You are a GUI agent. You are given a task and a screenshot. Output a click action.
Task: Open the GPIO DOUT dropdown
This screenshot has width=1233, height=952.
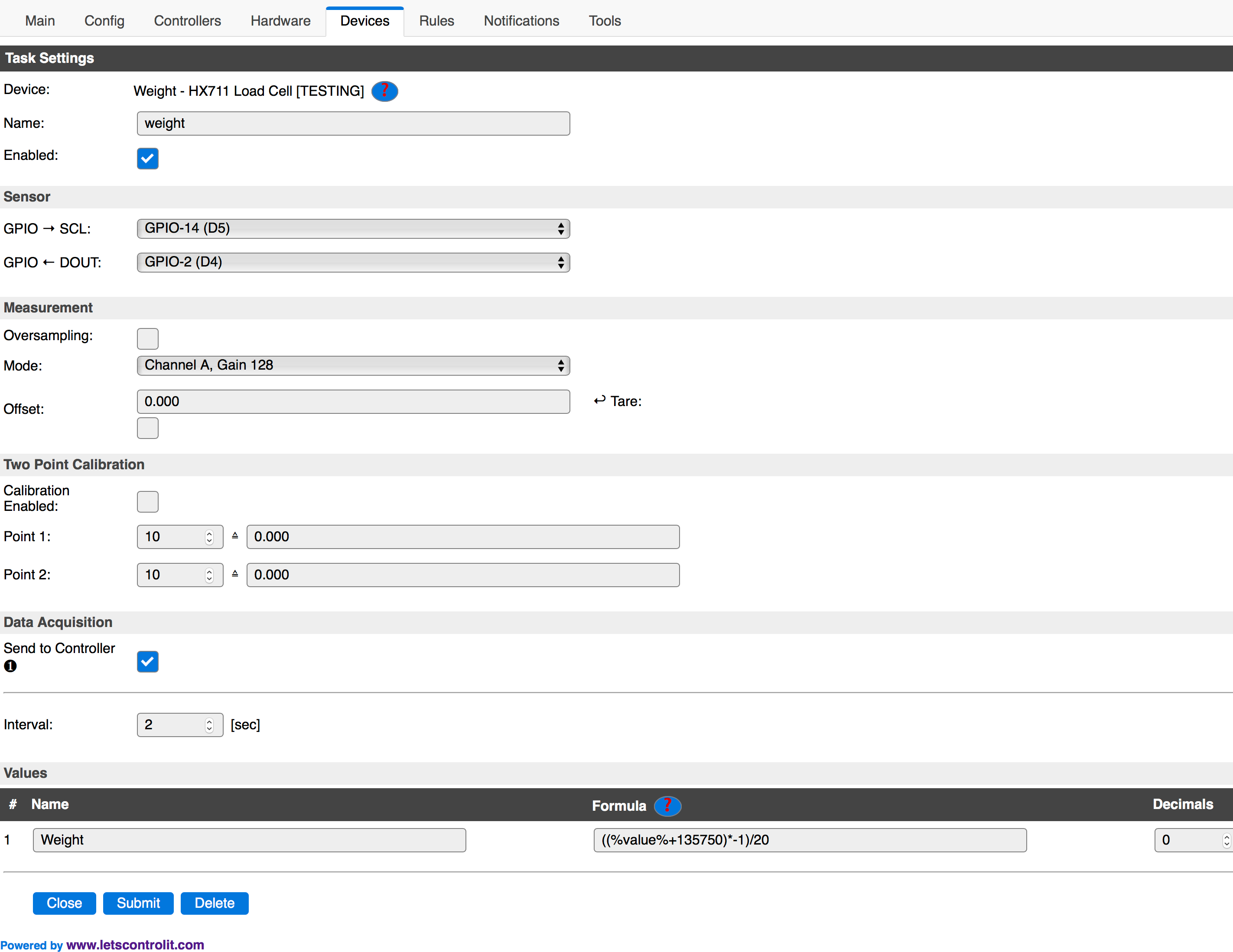click(353, 262)
